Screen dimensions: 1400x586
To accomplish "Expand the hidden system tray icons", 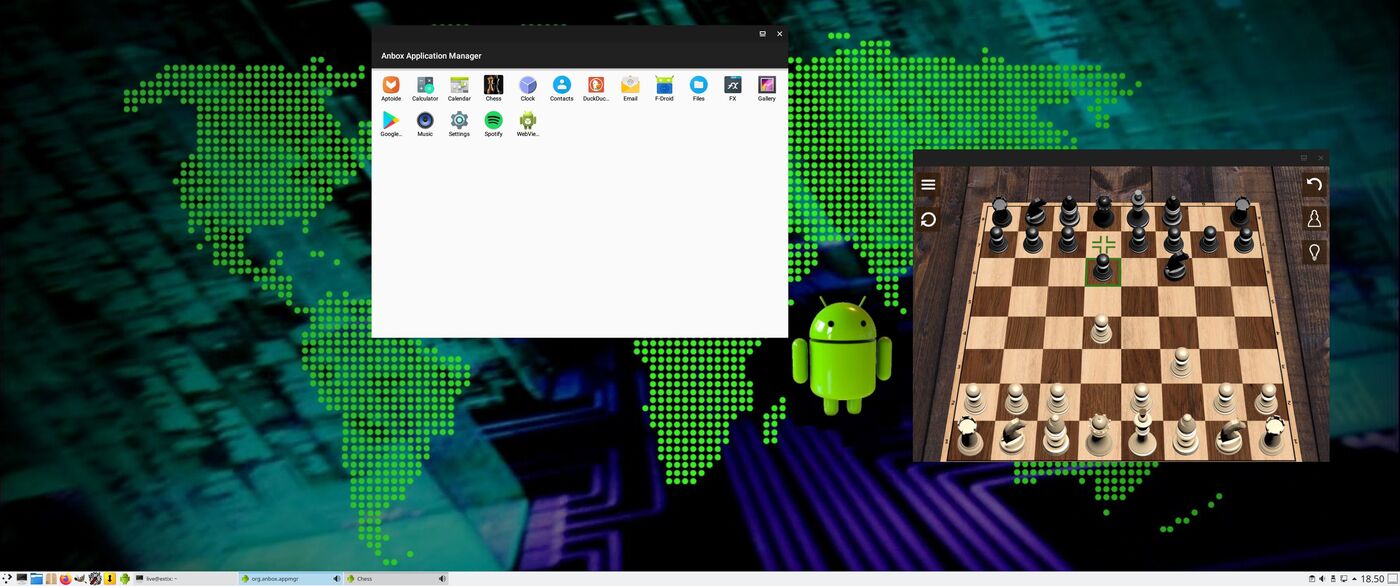I will [x=1354, y=579].
